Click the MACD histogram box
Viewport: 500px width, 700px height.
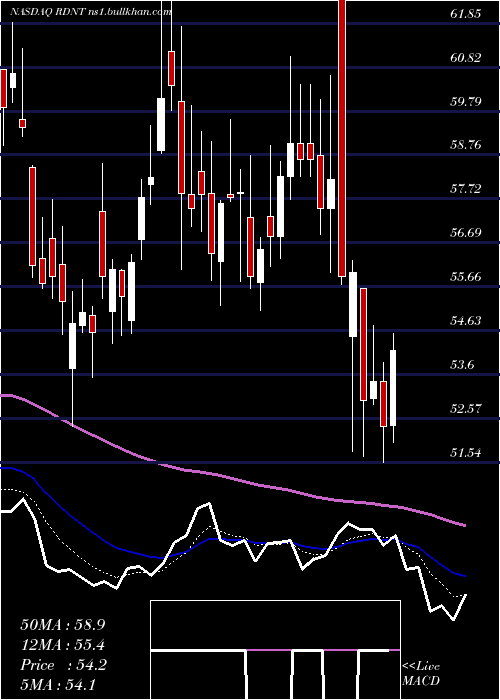point(275,650)
